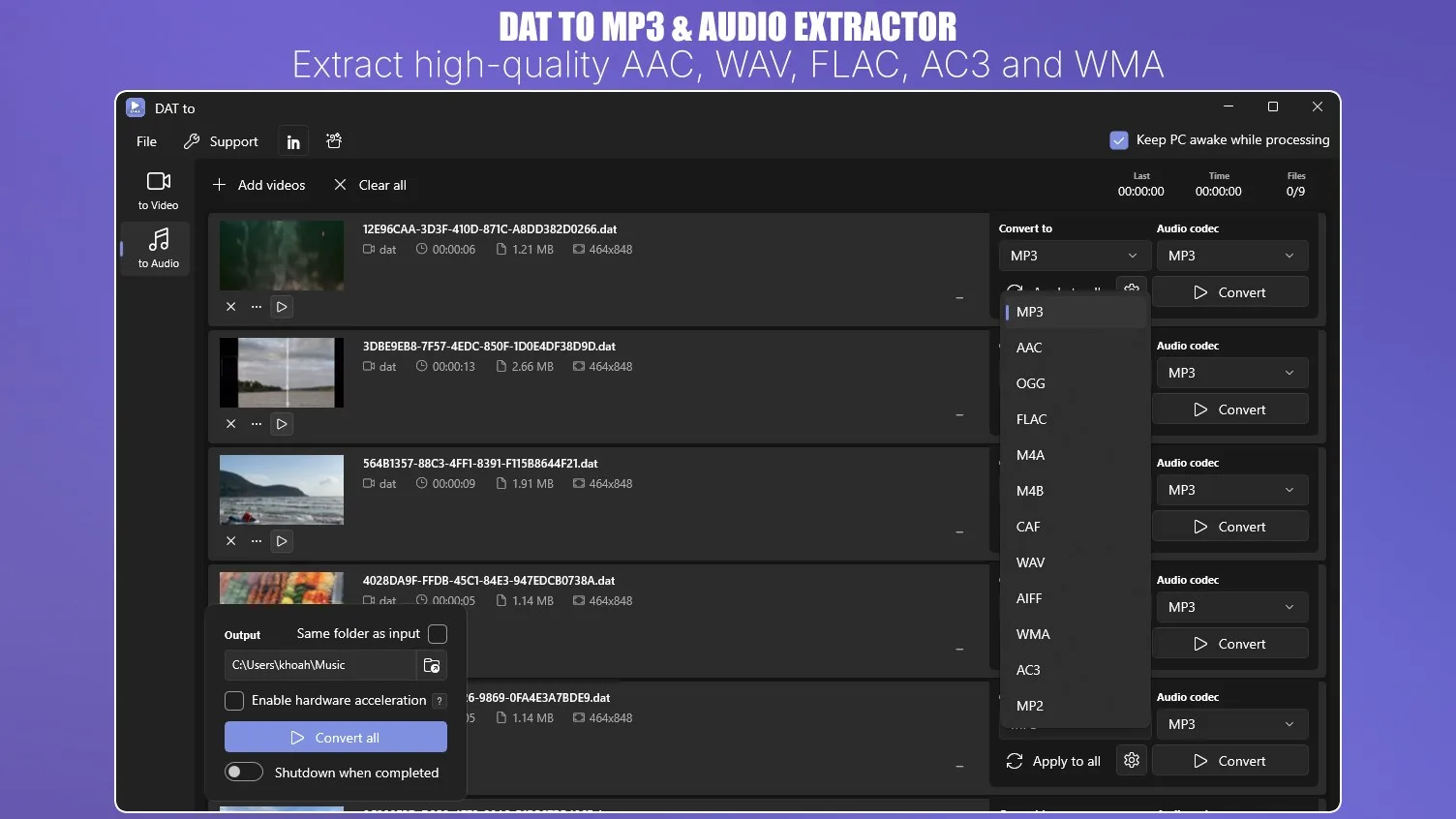Click file name 4028DA9F-FFDB-45C1-84E3-947EDCB0738A.dat

(x=489, y=581)
